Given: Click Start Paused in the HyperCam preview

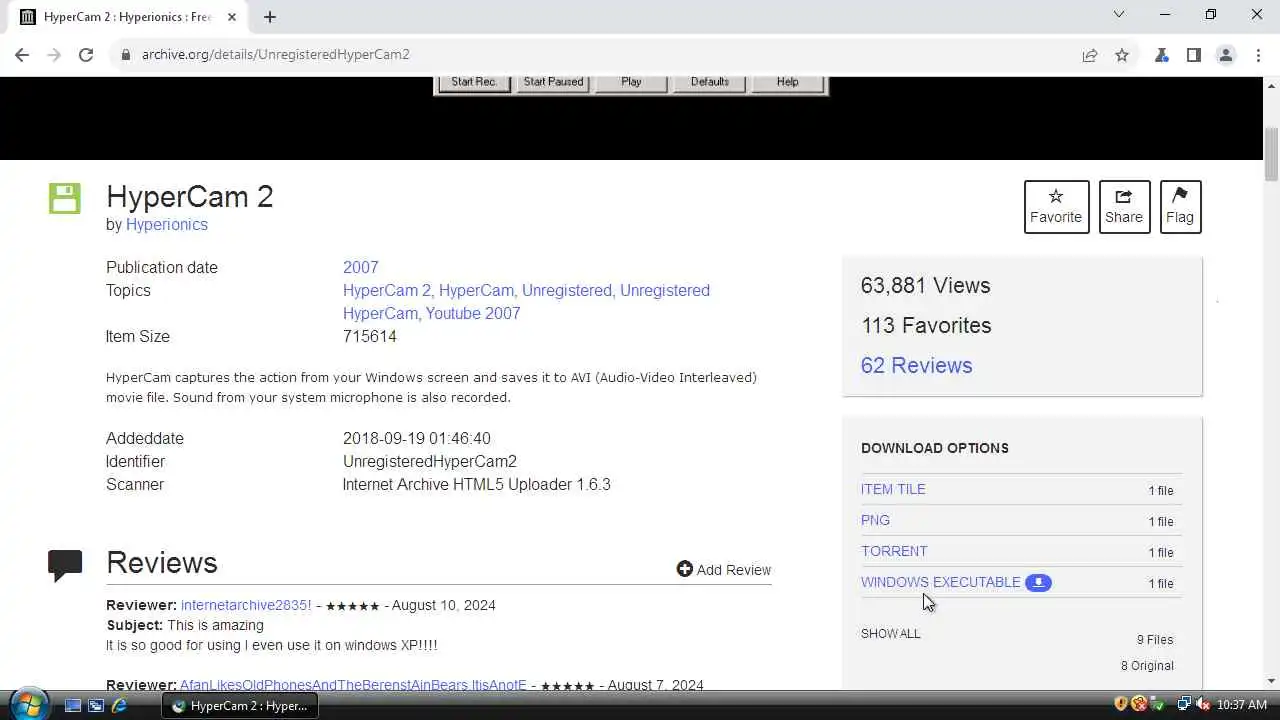Looking at the screenshot, I should coord(553,82).
